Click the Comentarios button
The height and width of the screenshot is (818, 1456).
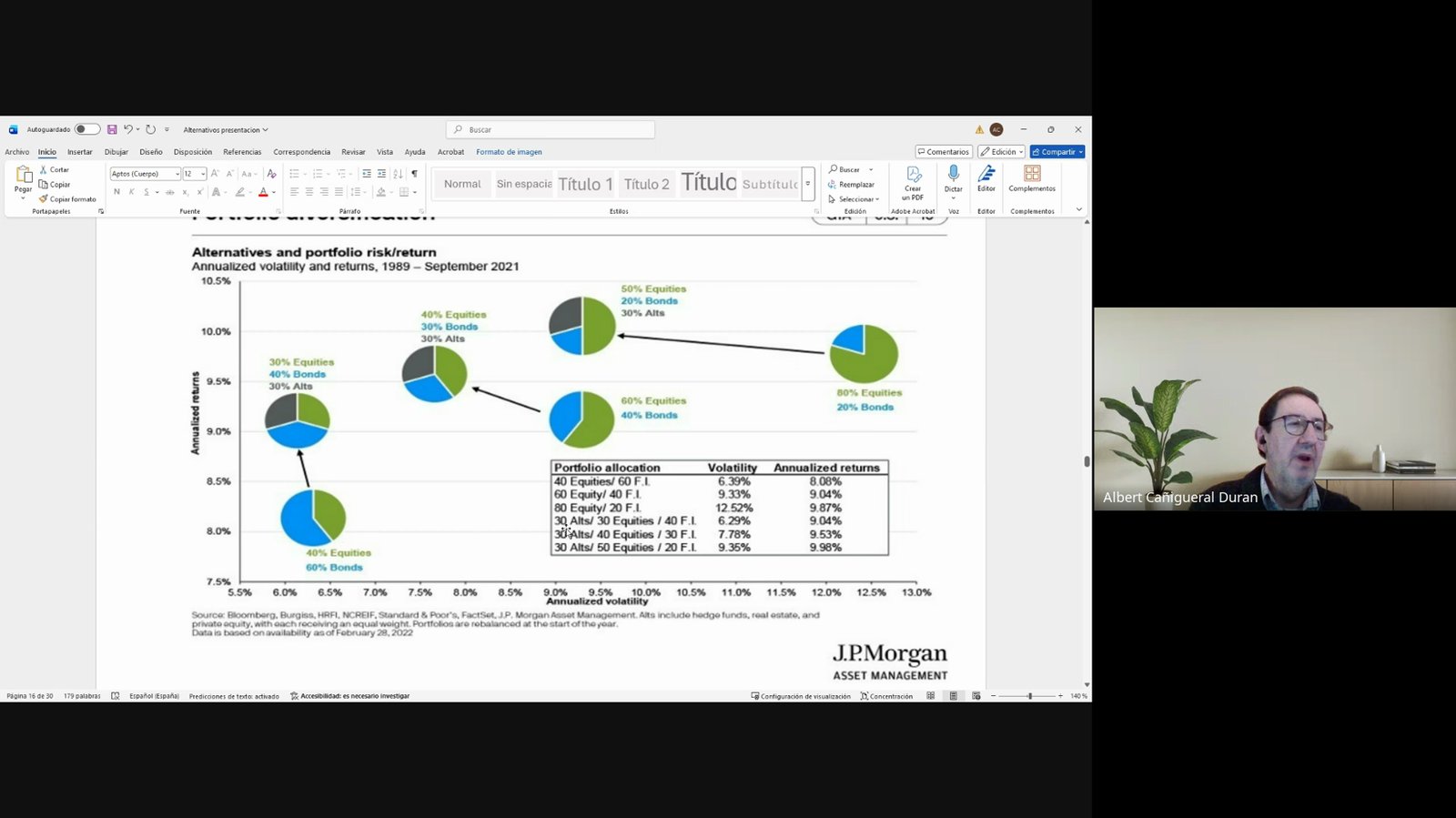[x=944, y=152]
